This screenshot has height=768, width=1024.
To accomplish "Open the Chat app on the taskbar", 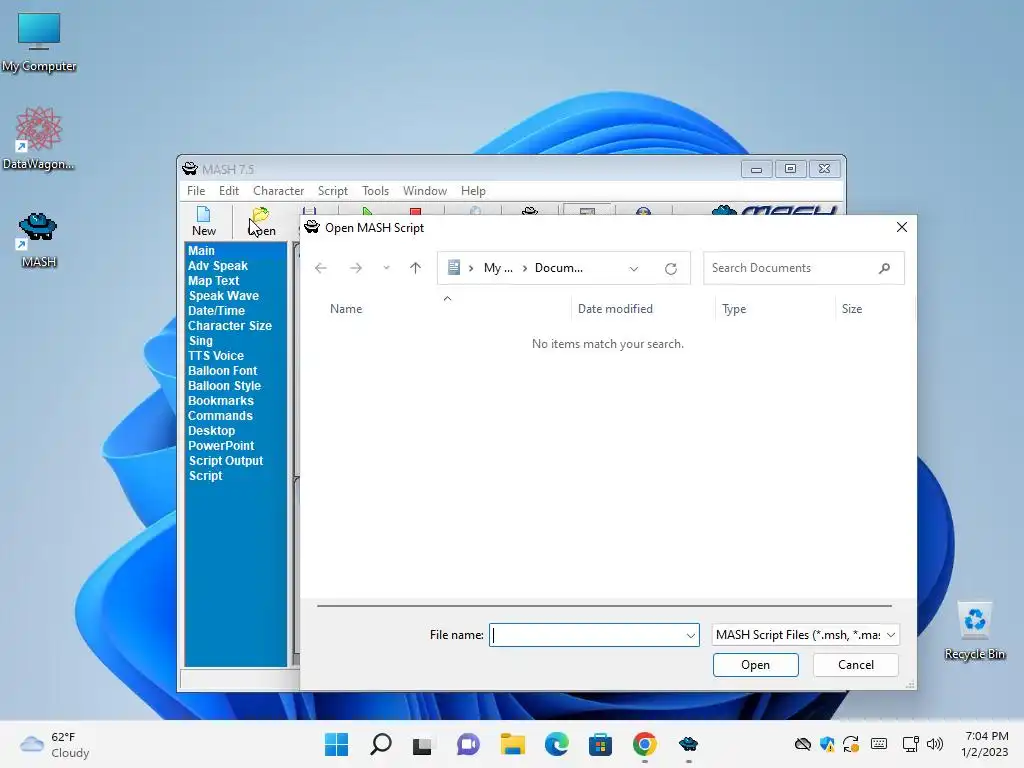I will (468, 744).
